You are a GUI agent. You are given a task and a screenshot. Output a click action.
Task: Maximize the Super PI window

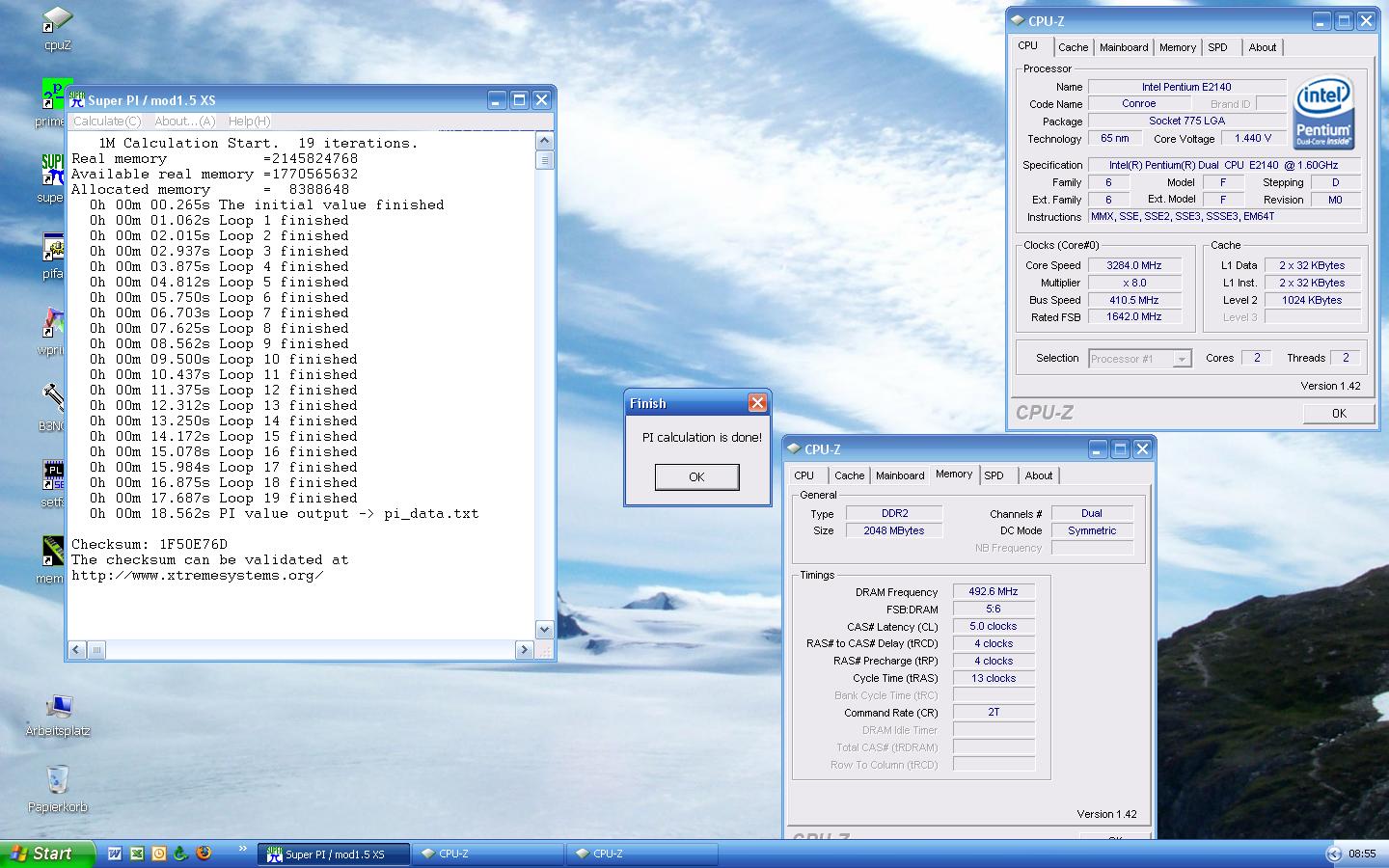(519, 99)
